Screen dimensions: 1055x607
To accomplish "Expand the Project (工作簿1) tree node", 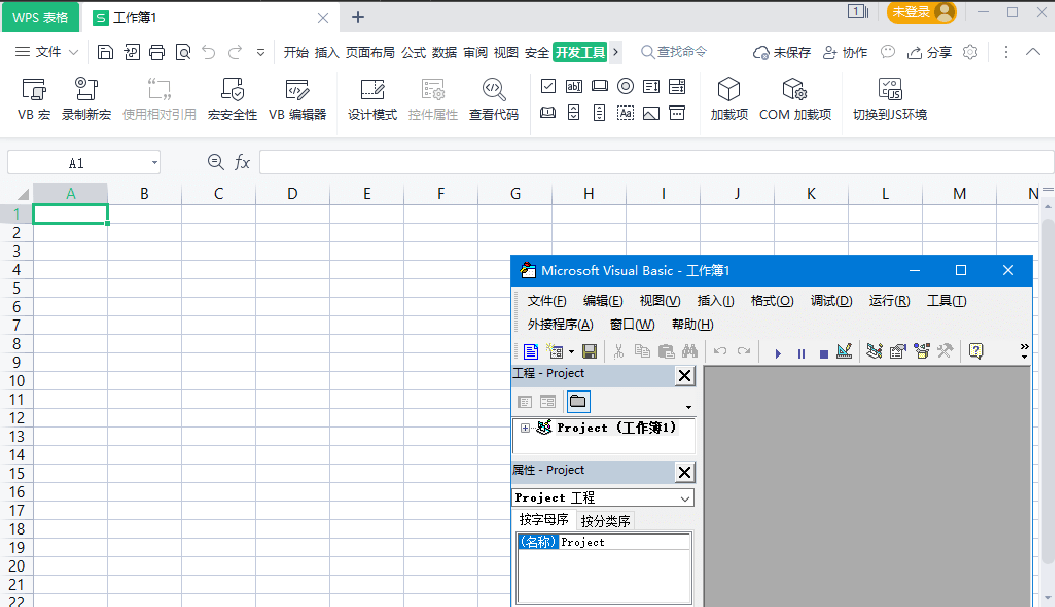I will [525, 428].
